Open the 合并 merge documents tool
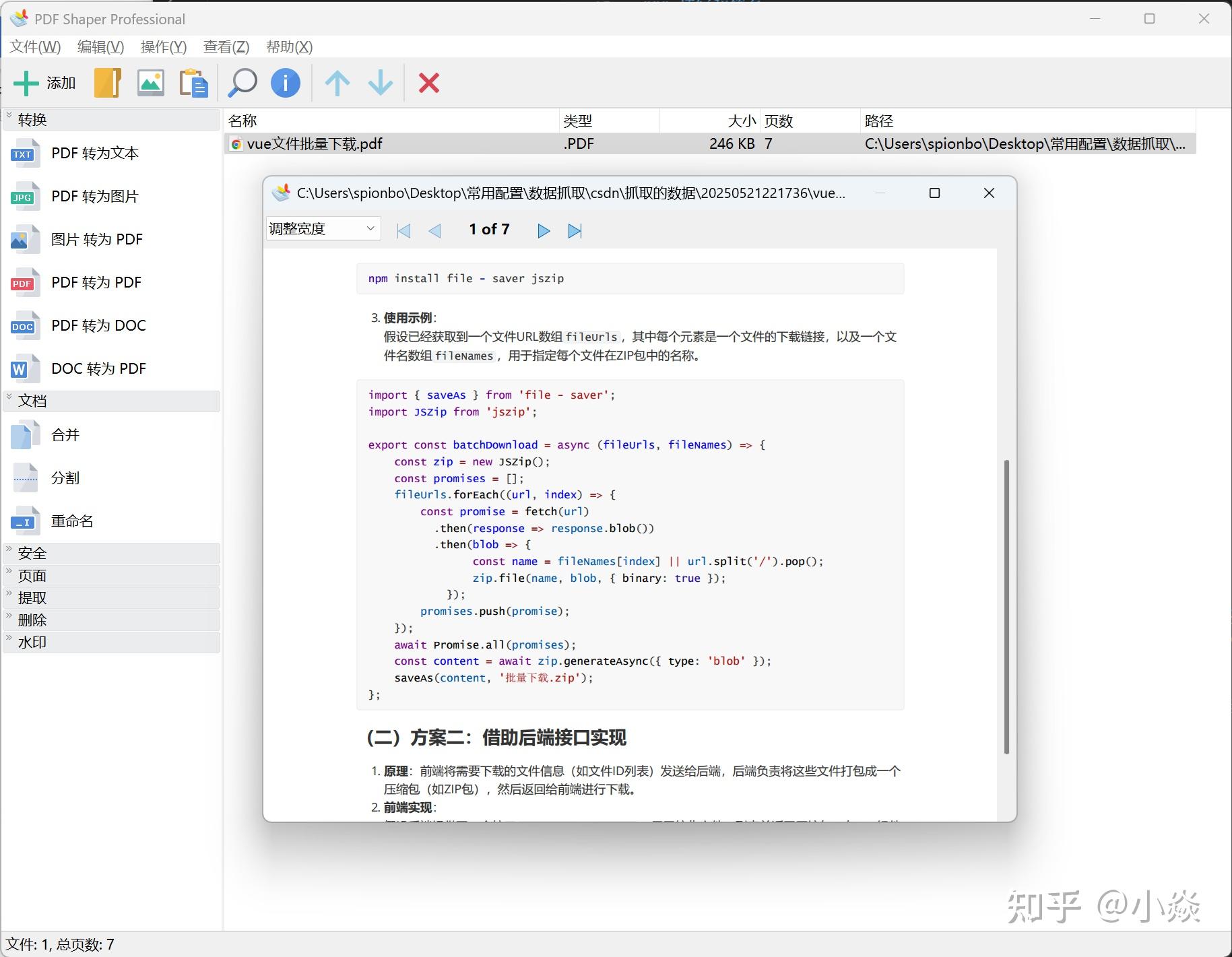 (x=65, y=434)
